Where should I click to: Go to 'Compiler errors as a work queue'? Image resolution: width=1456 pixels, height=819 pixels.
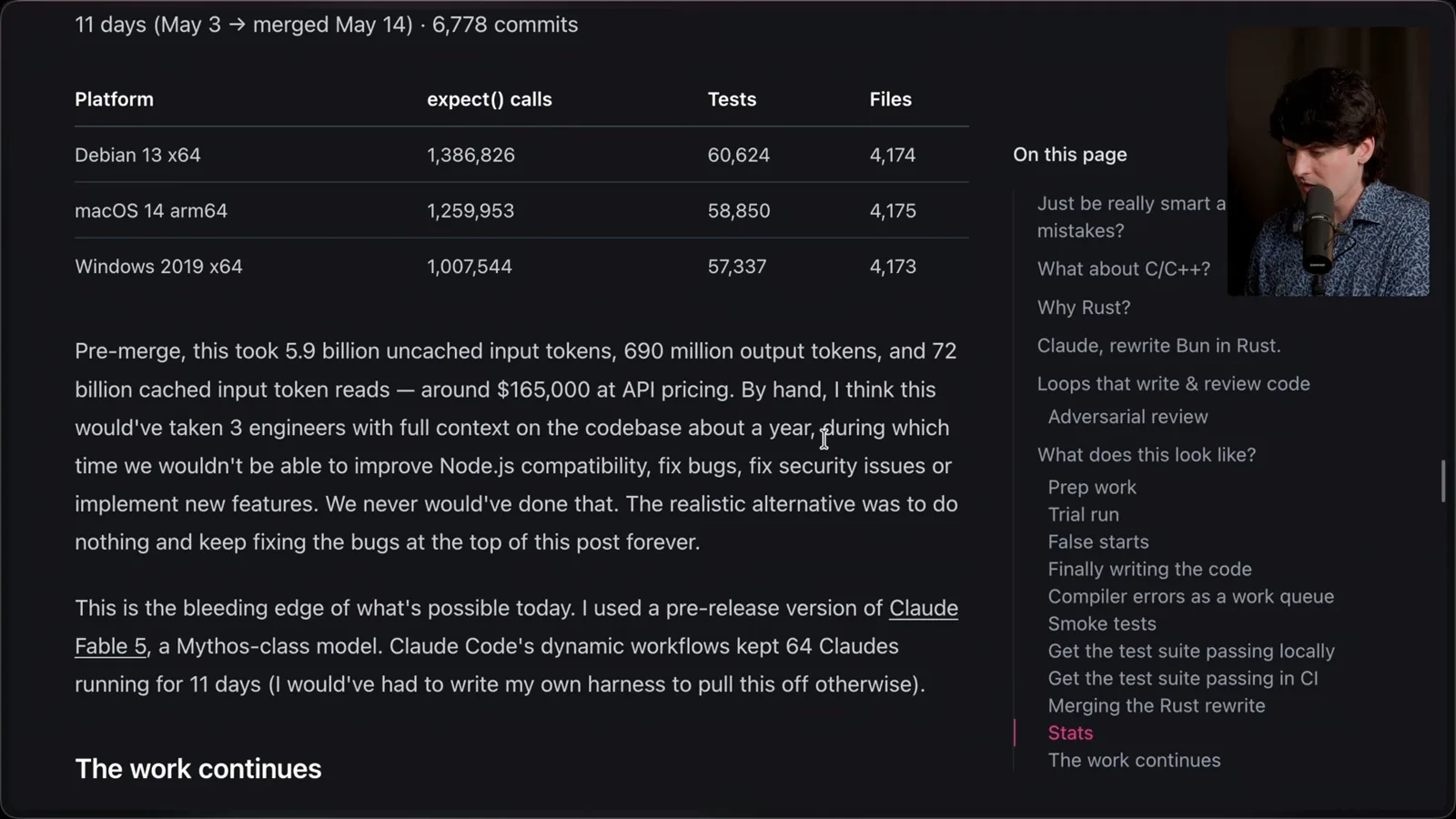1191,597
